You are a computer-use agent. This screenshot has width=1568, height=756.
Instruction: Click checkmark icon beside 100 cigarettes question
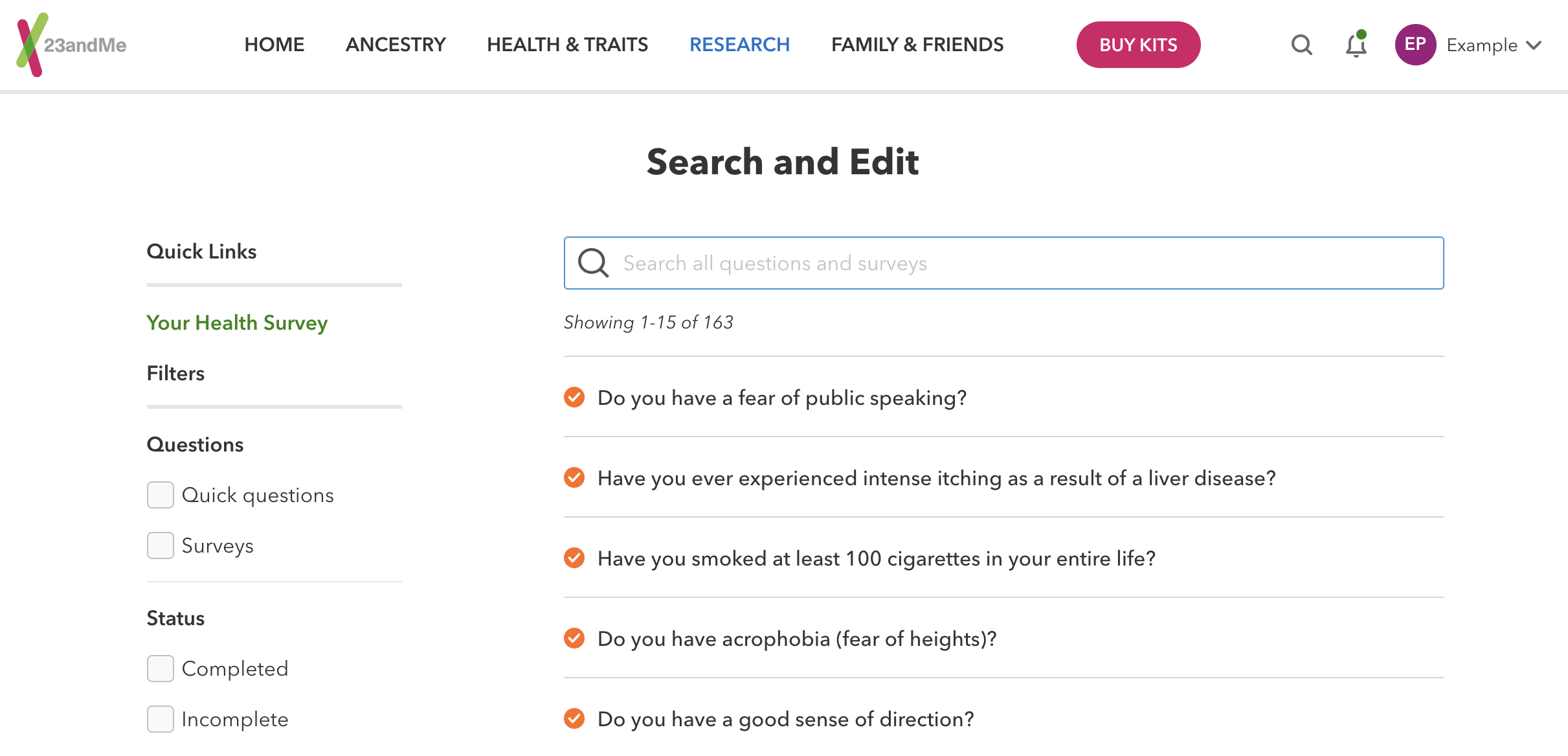point(574,558)
